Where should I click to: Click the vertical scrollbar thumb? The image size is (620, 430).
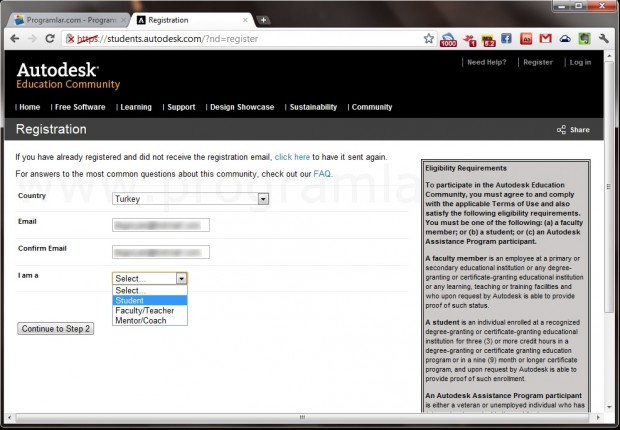pyautogui.click(x=609, y=188)
